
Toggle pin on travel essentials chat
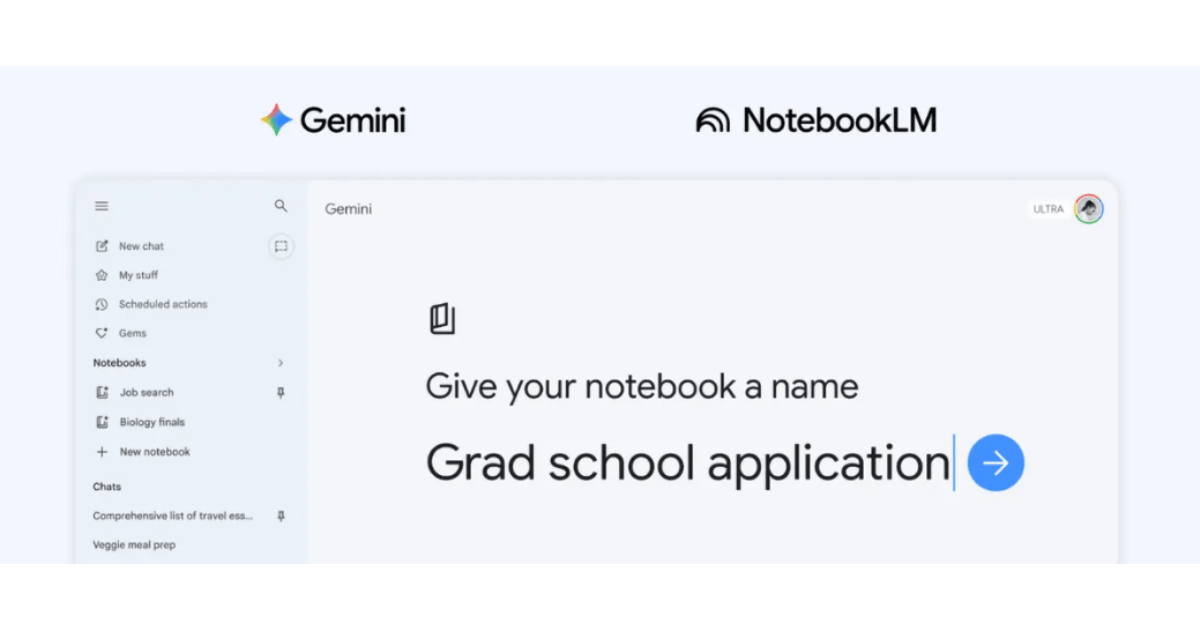(x=281, y=516)
